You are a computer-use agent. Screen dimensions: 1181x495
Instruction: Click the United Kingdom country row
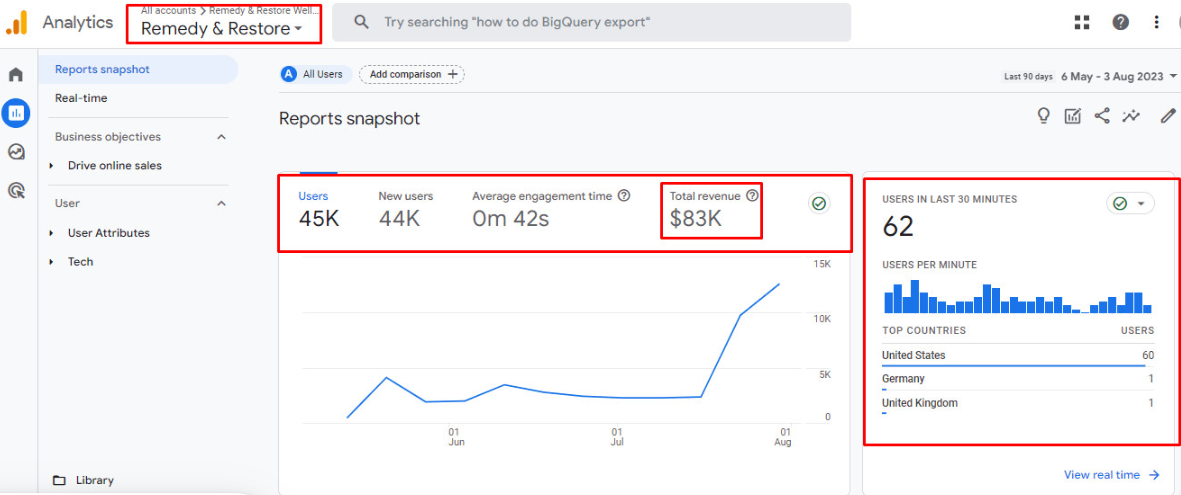tap(1018, 404)
